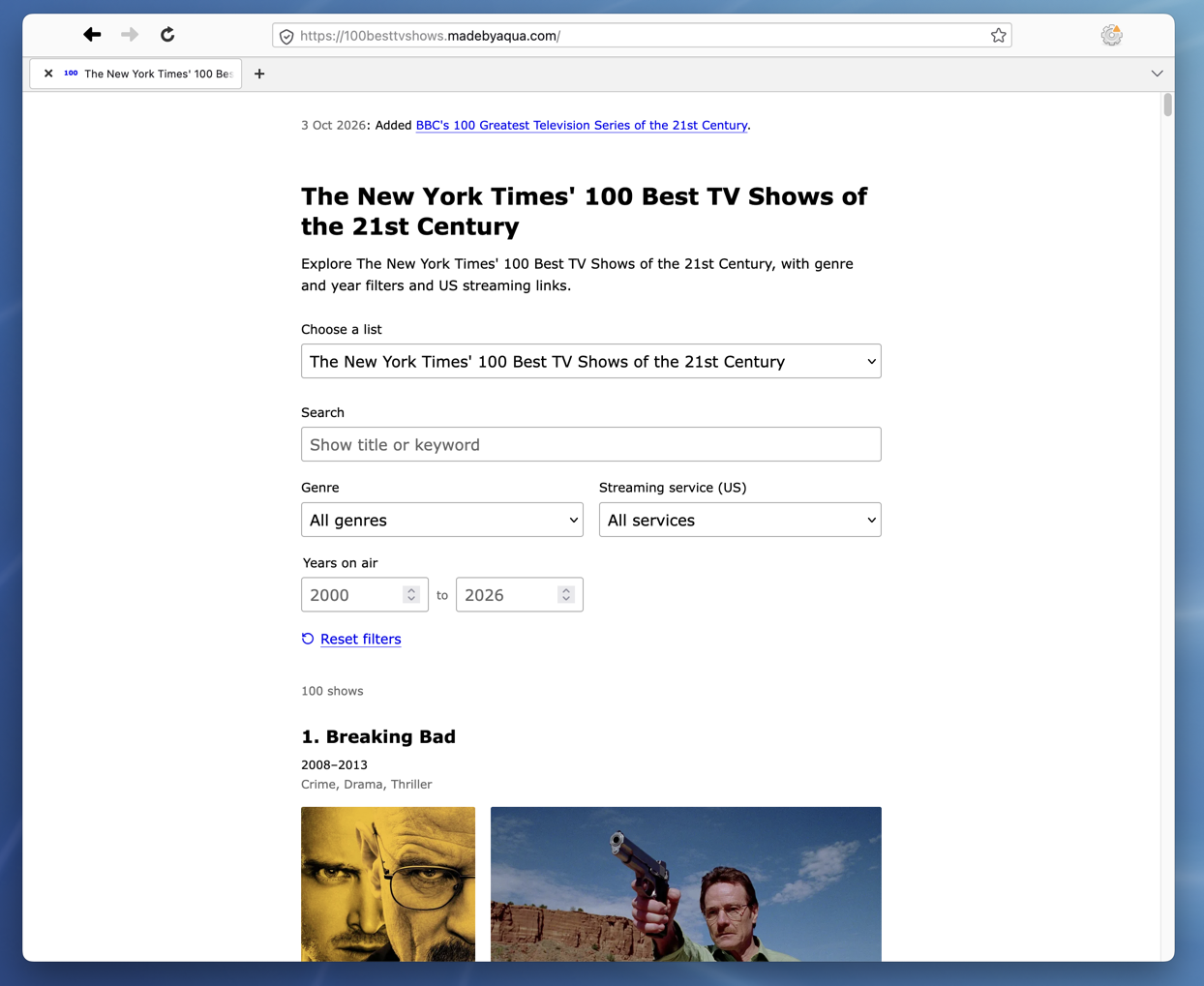Click the Years on air label
The width and height of the screenshot is (1204, 986).
tap(340, 562)
